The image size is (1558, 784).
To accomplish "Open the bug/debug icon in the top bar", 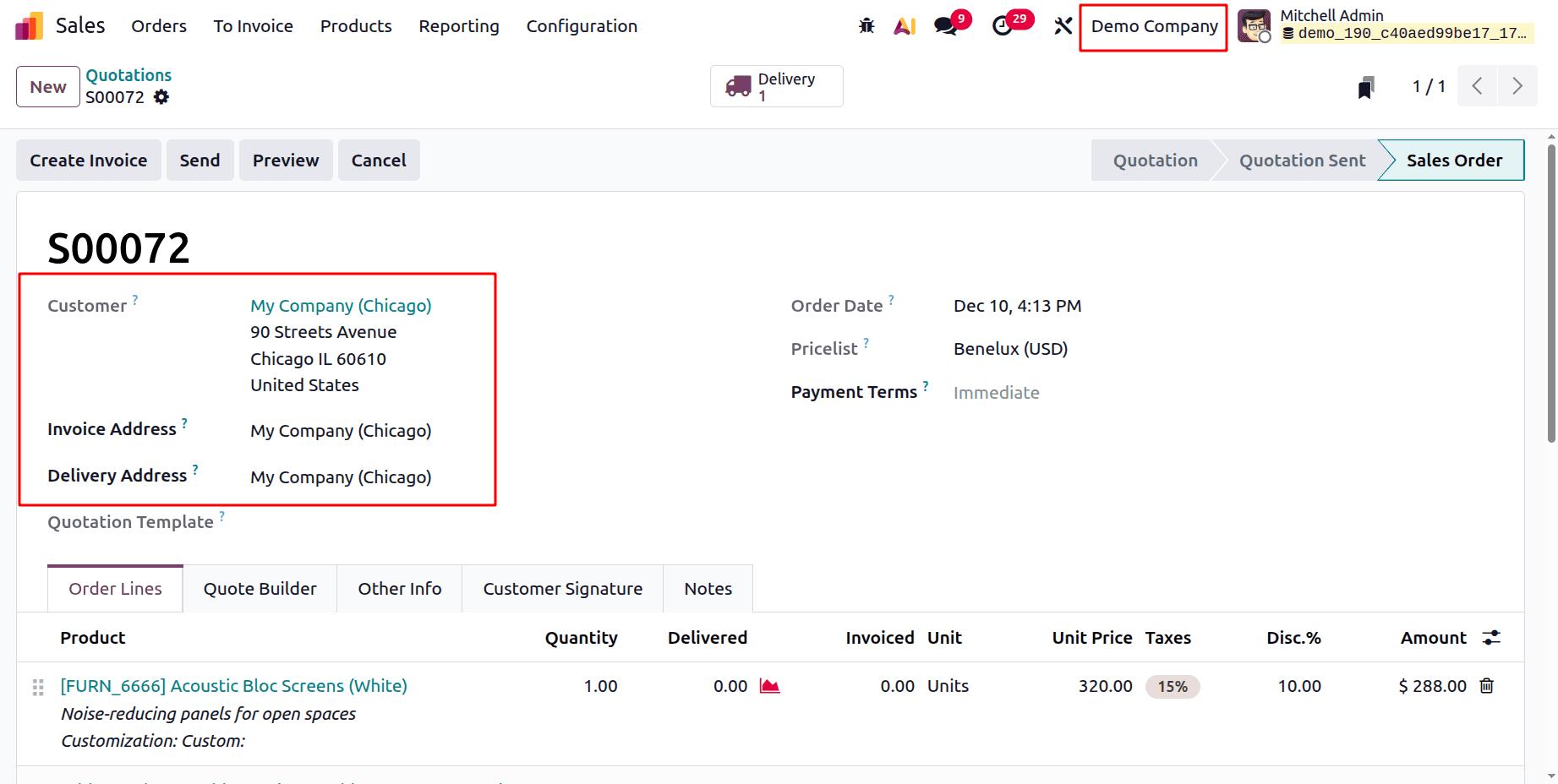I will pyautogui.click(x=866, y=25).
